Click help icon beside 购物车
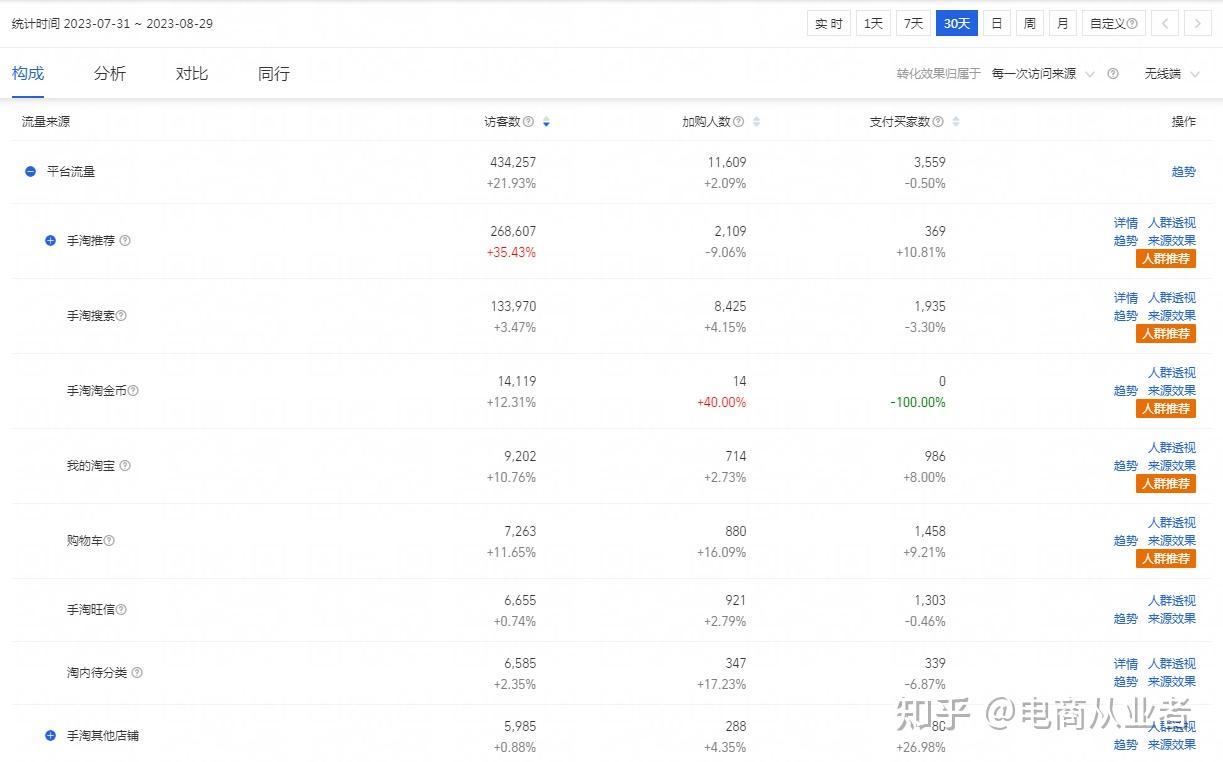This screenshot has height=762, width=1223. (x=109, y=541)
